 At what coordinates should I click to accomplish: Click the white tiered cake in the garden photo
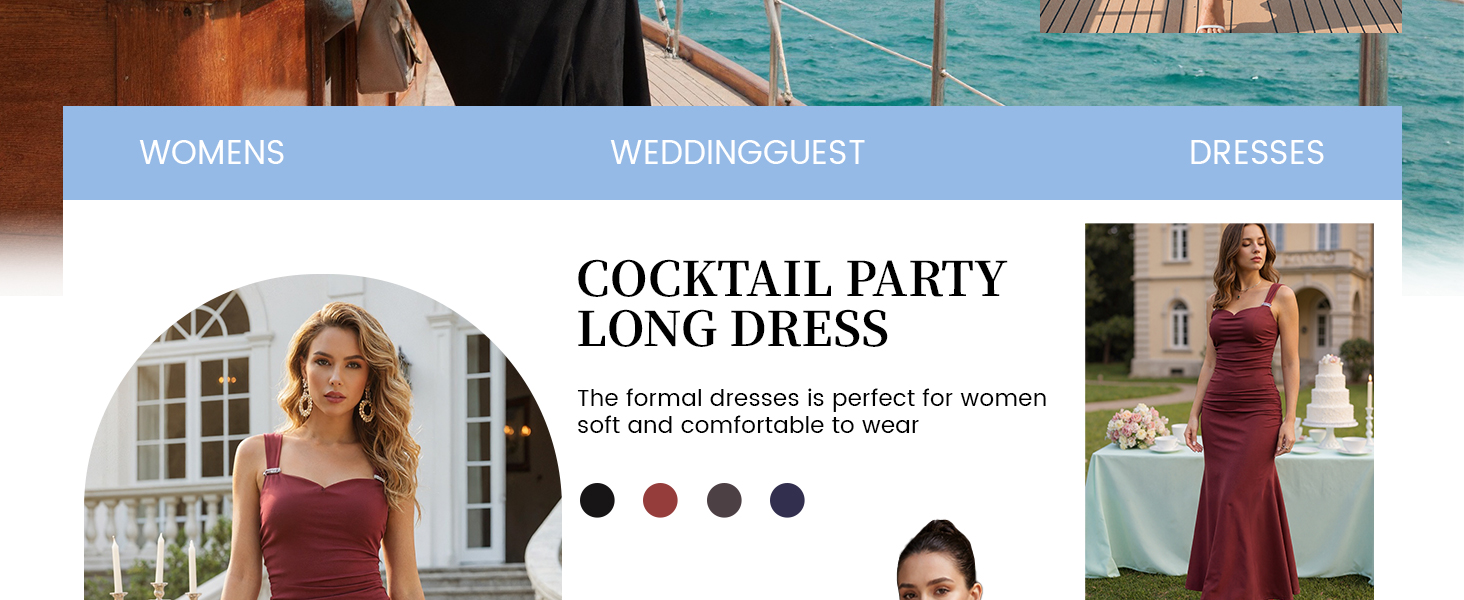tap(1330, 395)
